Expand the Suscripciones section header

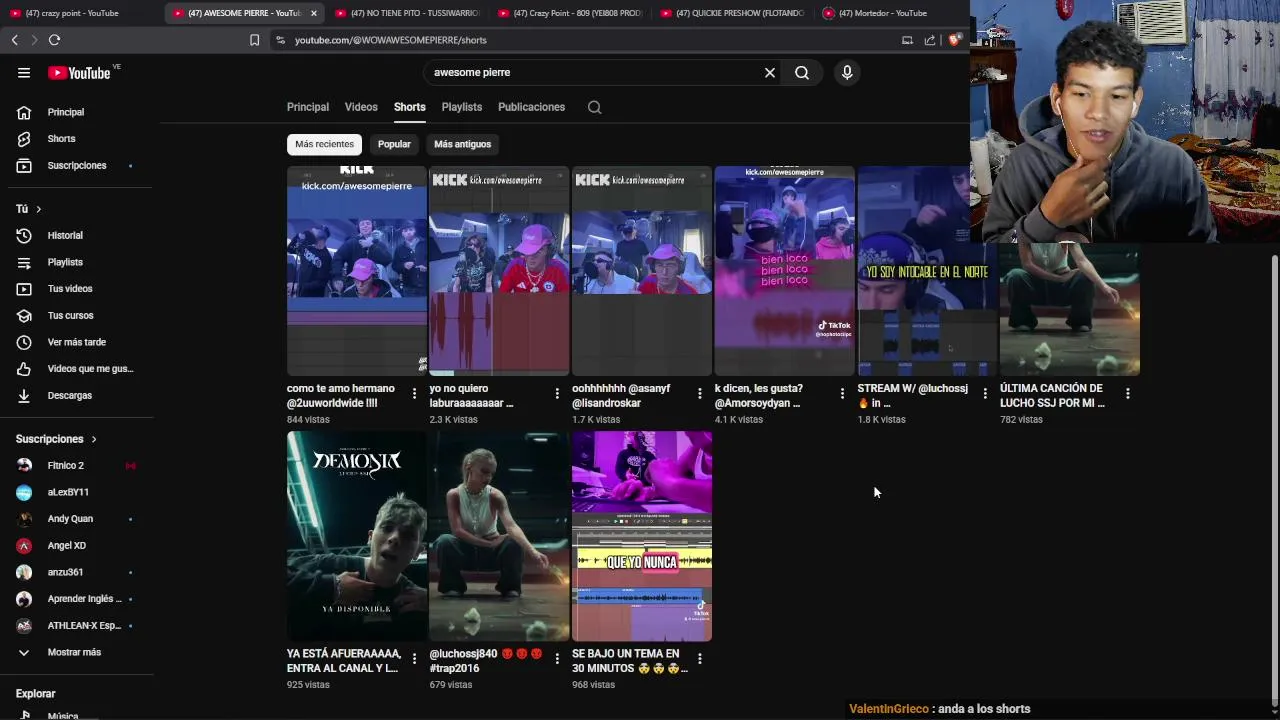[56, 439]
